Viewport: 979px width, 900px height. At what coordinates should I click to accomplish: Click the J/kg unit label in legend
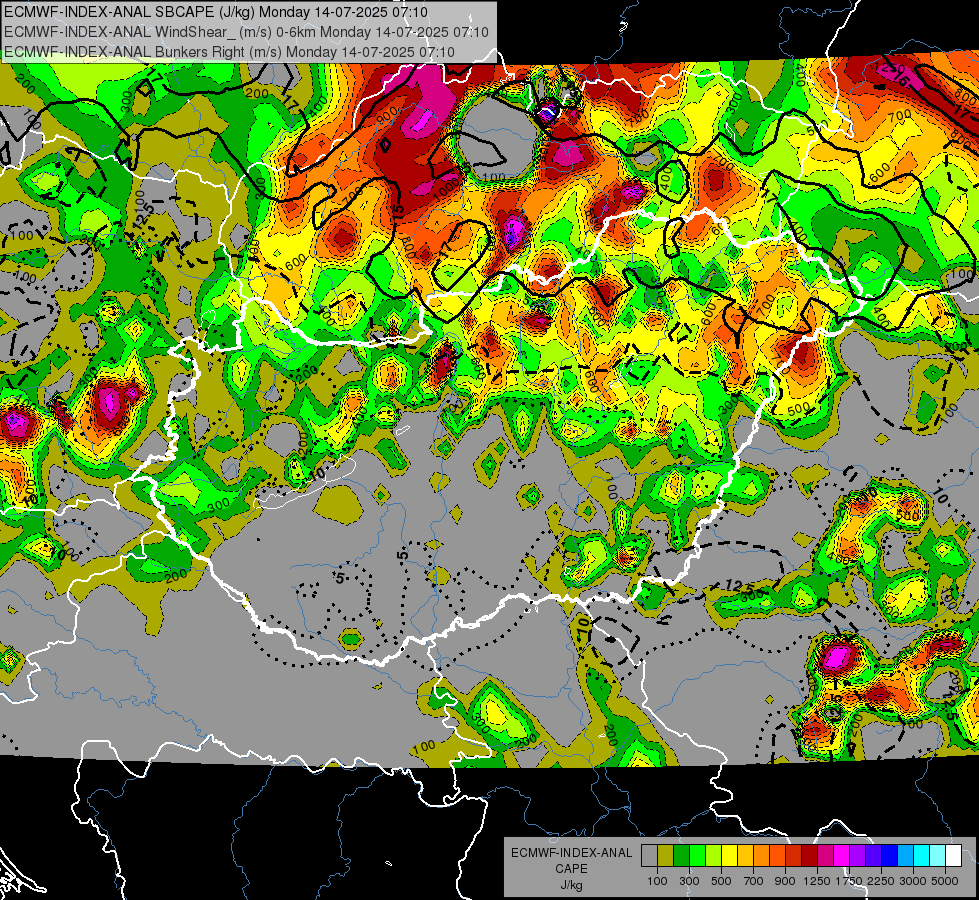[571, 885]
